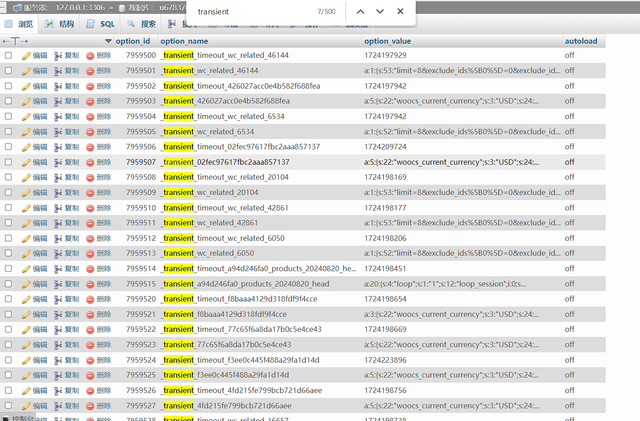This screenshot has height=421, width=640.
Task: Tick the checkbox for row 7959504
Action: click(8, 116)
